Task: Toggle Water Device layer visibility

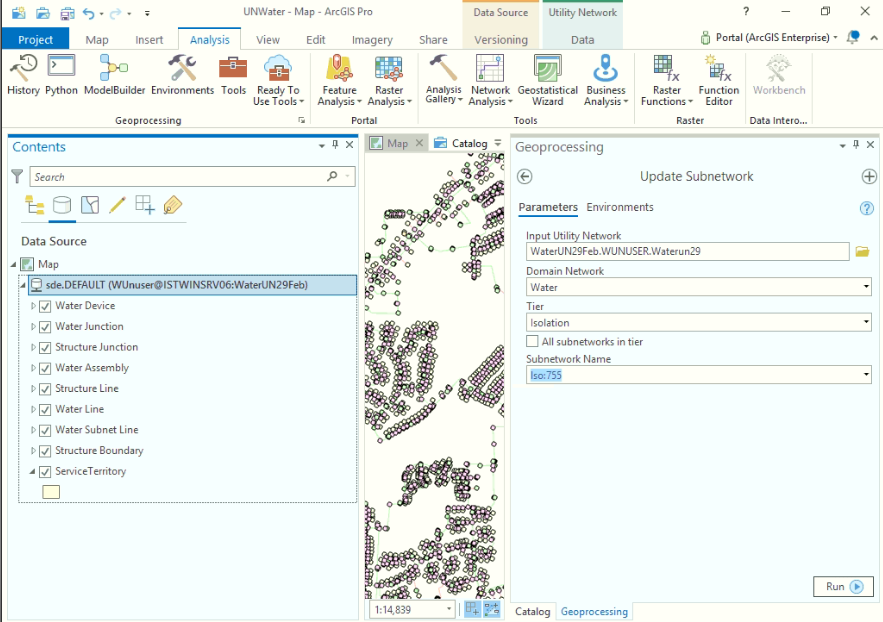Action: (x=45, y=306)
